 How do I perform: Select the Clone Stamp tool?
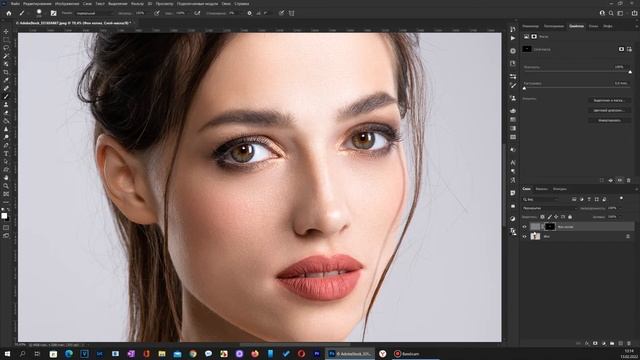(6, 105)
